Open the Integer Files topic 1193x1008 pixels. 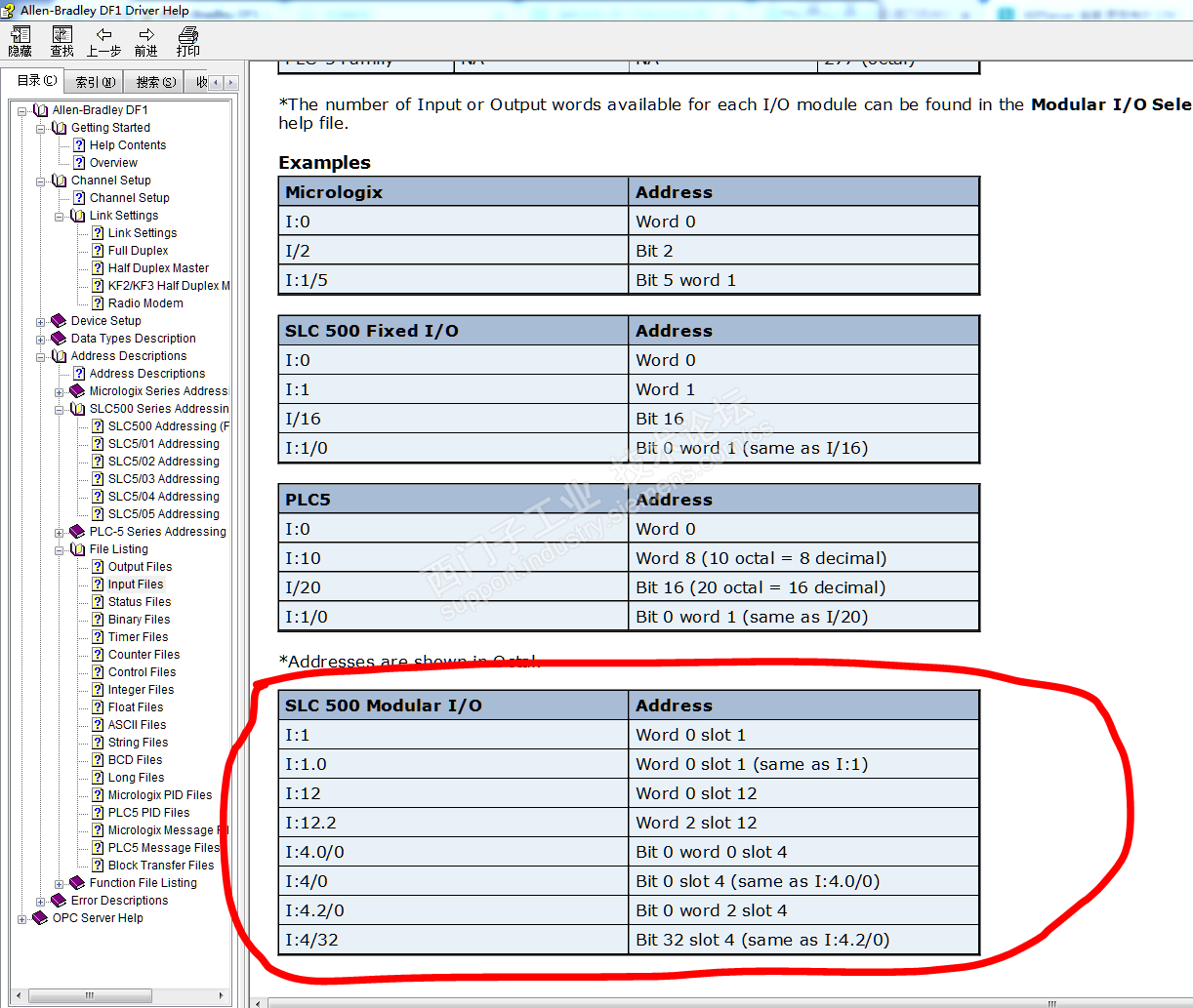(x=141, y=690)
